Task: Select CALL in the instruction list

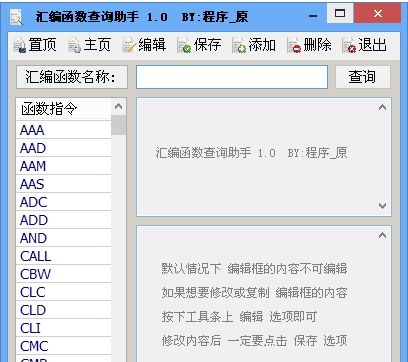Action: (x=63, y=256)
